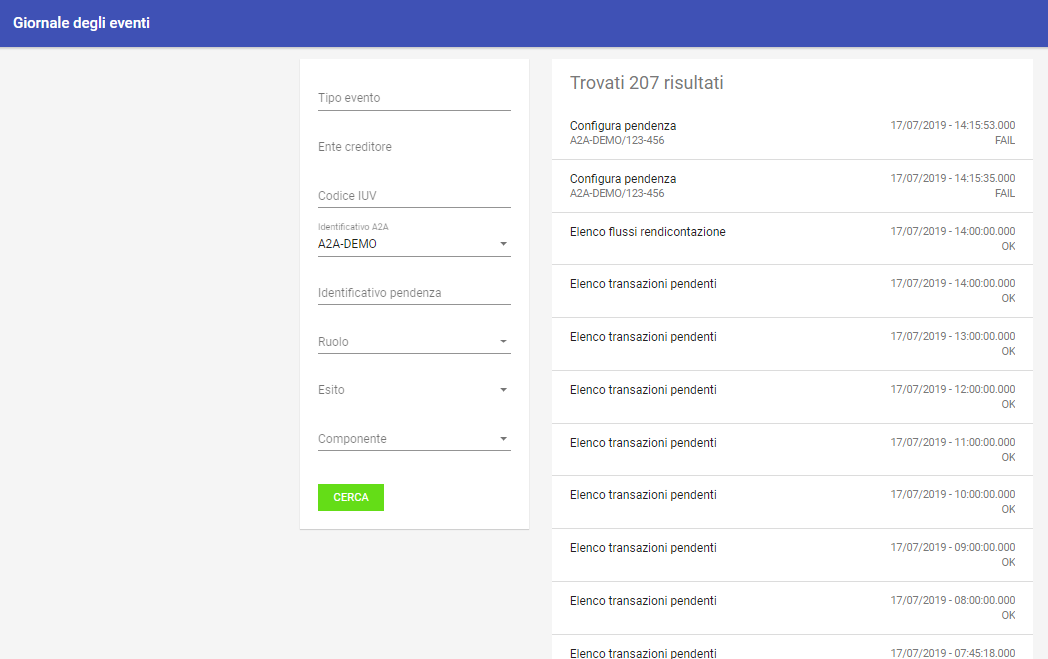Screen dimensions: 1048x659
Task: Open the Identificativo A2A dropdown arrow
Action: point(503,244)
